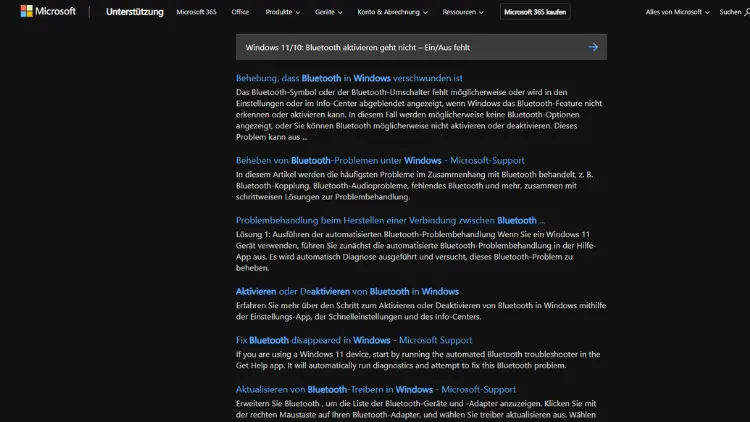Click the text starting 'In diesem Artikel werden die häufigsten'
The width and height of the screenshot is (750, 422).
click(414, 186)
